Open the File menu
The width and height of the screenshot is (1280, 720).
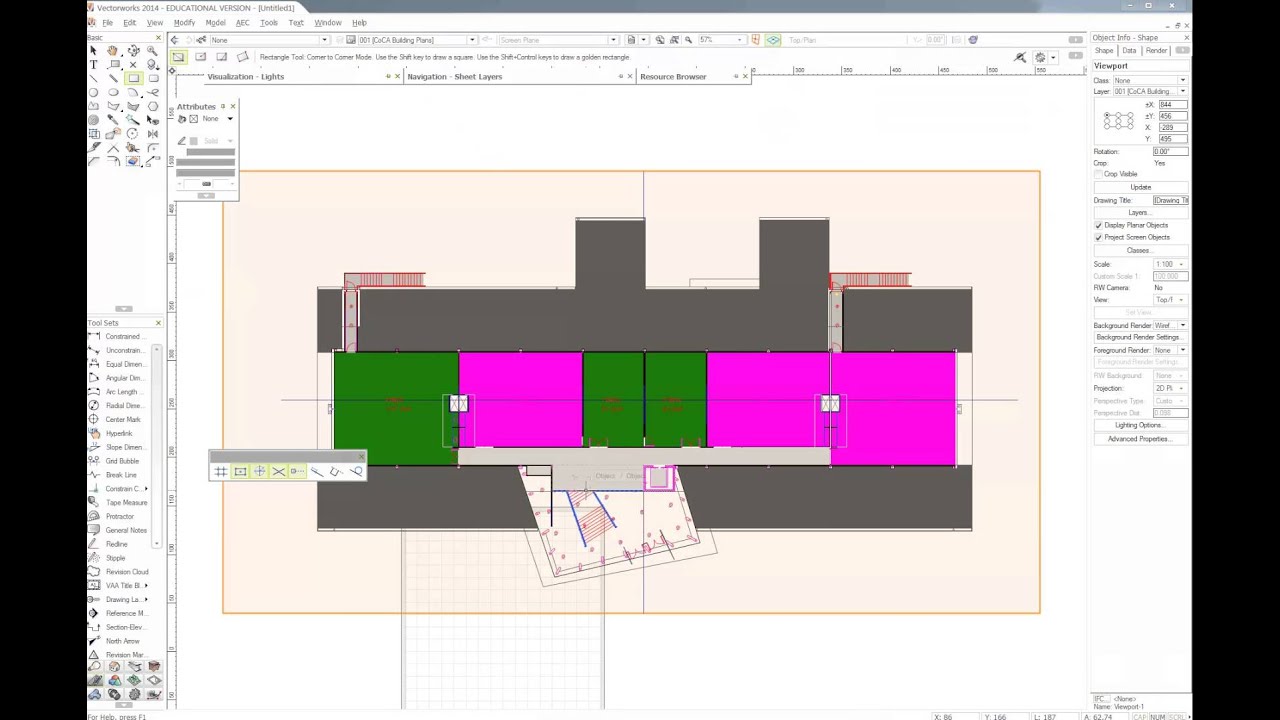[107, 23]
